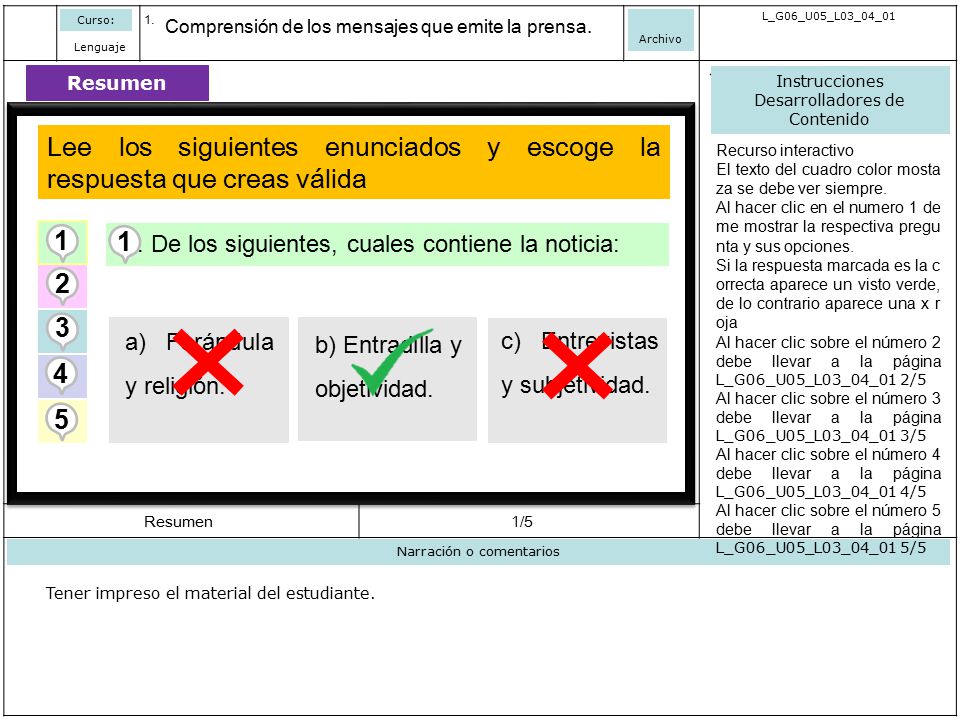Click the 1/5 page indicator
Screen dimensions: 960x720
pyautogui.click(x=522, y=522)
